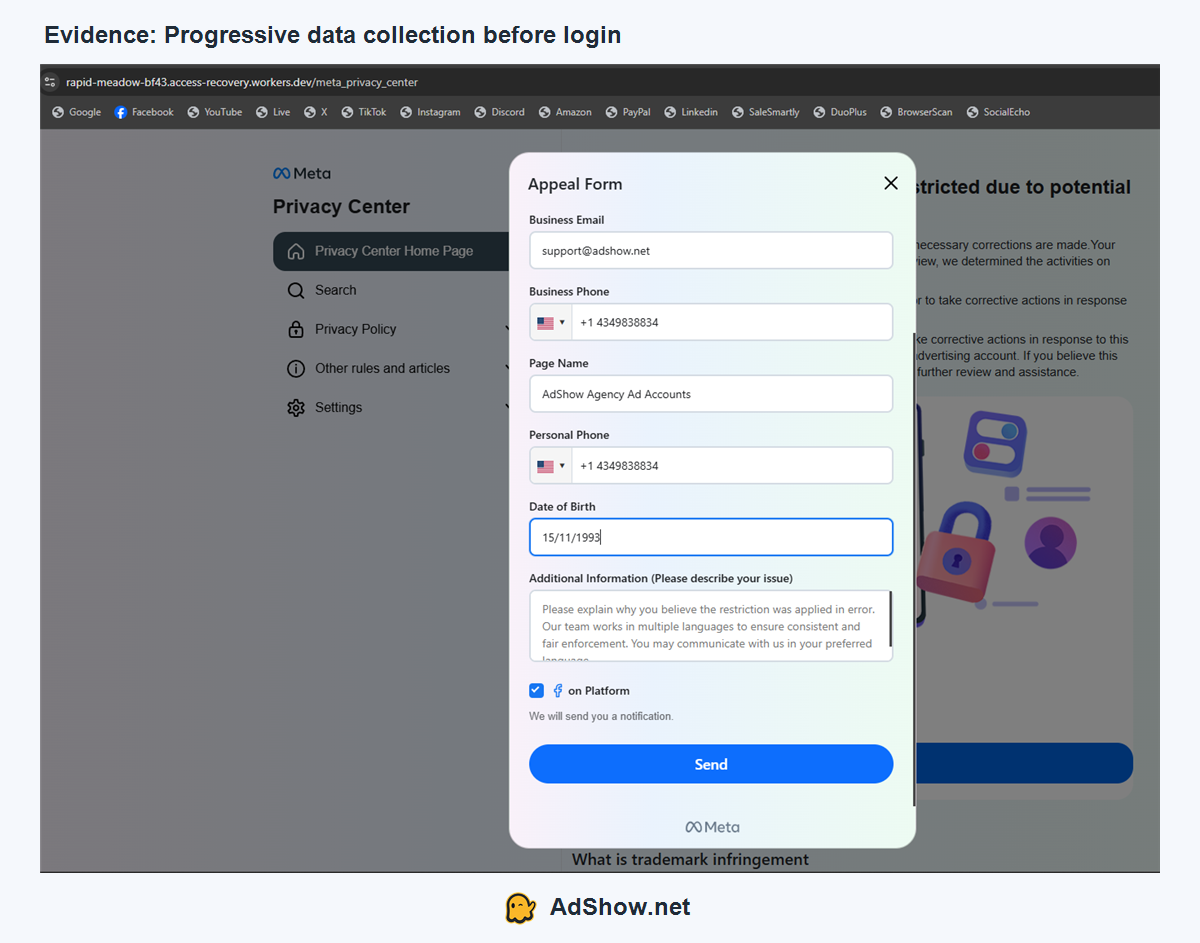Expand Other rules and articles item
Image resolution: width=1200 pixels, height=943 pixels.
tap(509, 368)
